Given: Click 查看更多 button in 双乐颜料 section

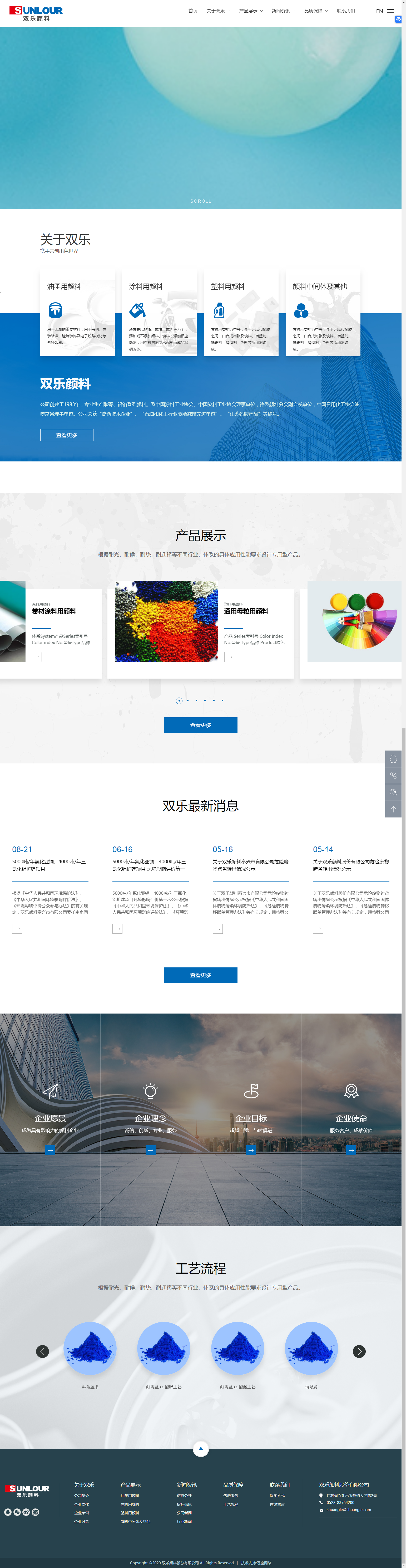Looking at the screenshot, I should pyautogui.click(x=67, y=435).
